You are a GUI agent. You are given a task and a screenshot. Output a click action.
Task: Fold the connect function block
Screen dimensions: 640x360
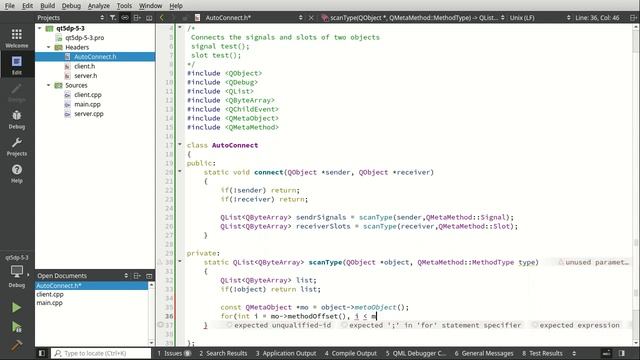click(180, 171)
